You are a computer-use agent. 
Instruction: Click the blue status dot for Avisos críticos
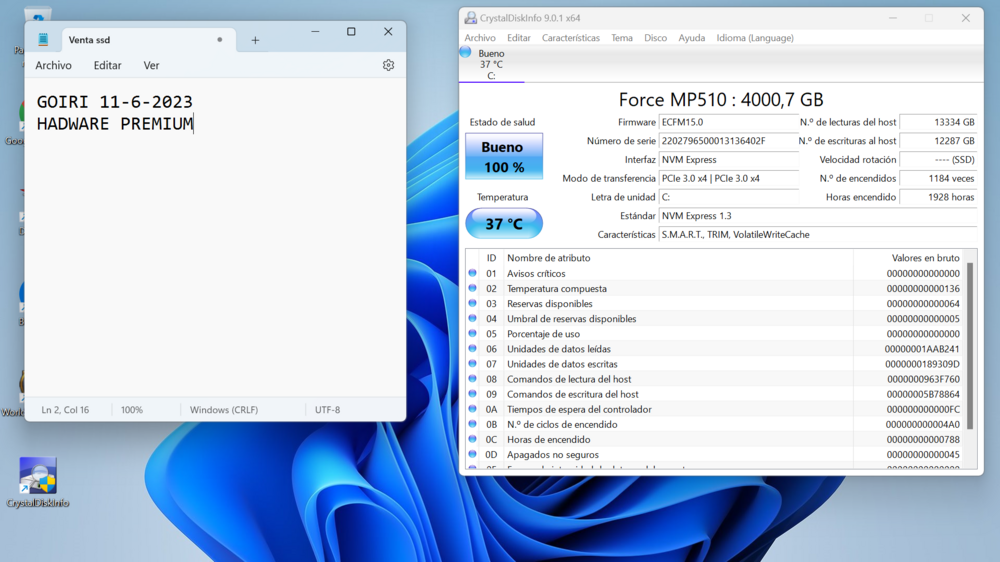click(473, 273)
